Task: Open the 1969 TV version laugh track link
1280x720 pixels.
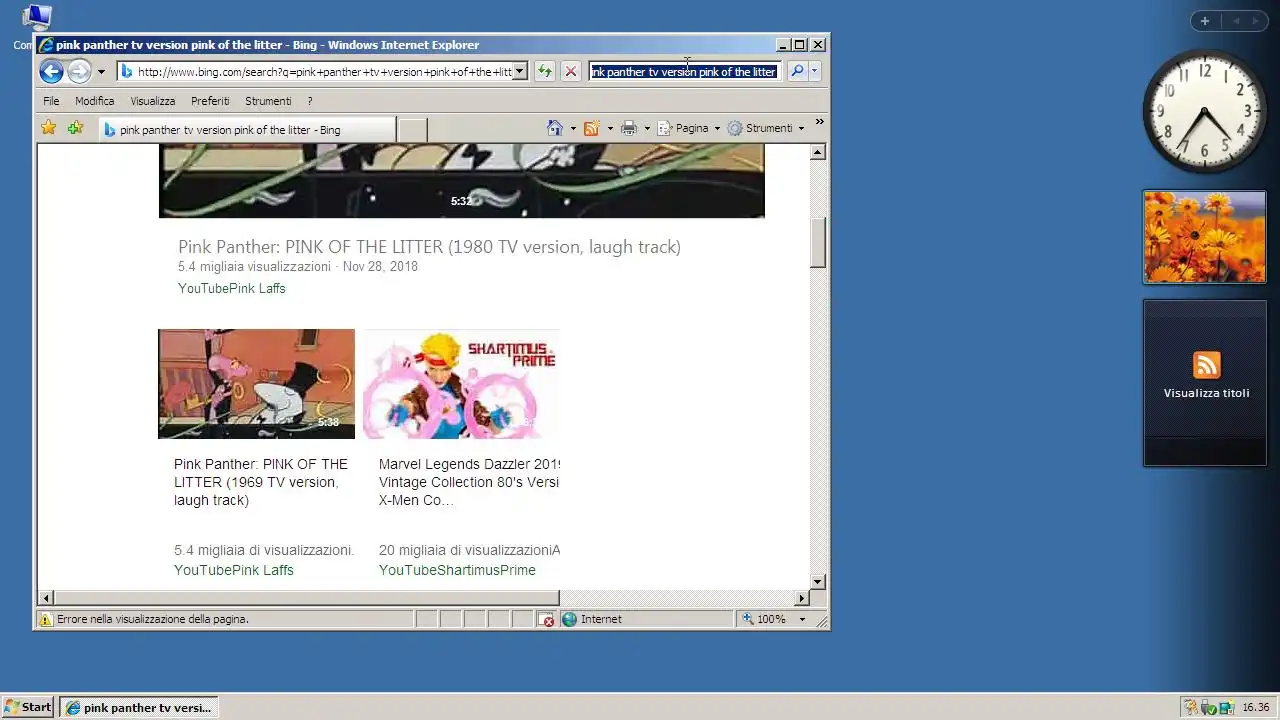Action: point(261,482)
